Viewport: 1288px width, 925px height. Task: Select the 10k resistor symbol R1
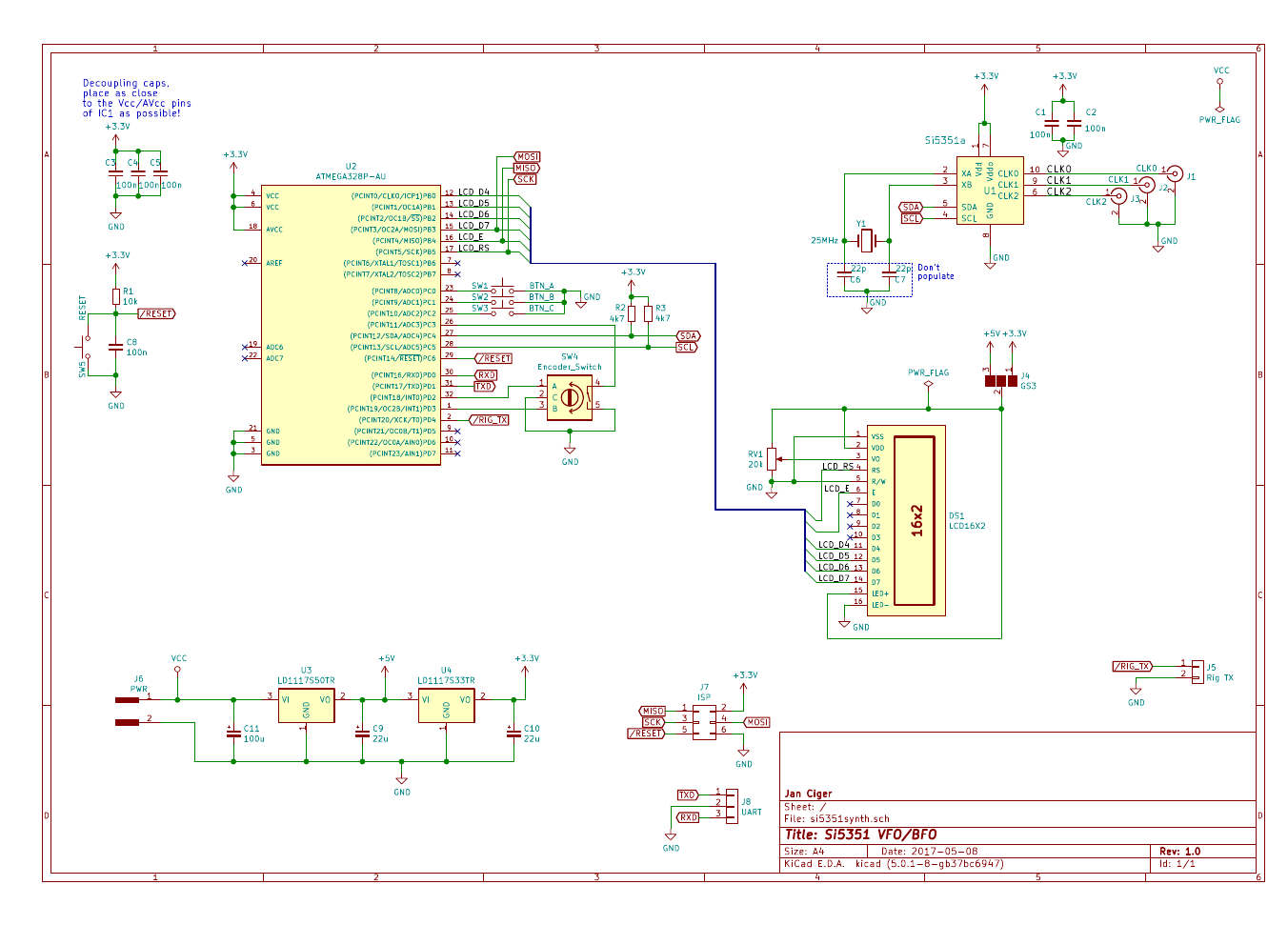point(116,296)
